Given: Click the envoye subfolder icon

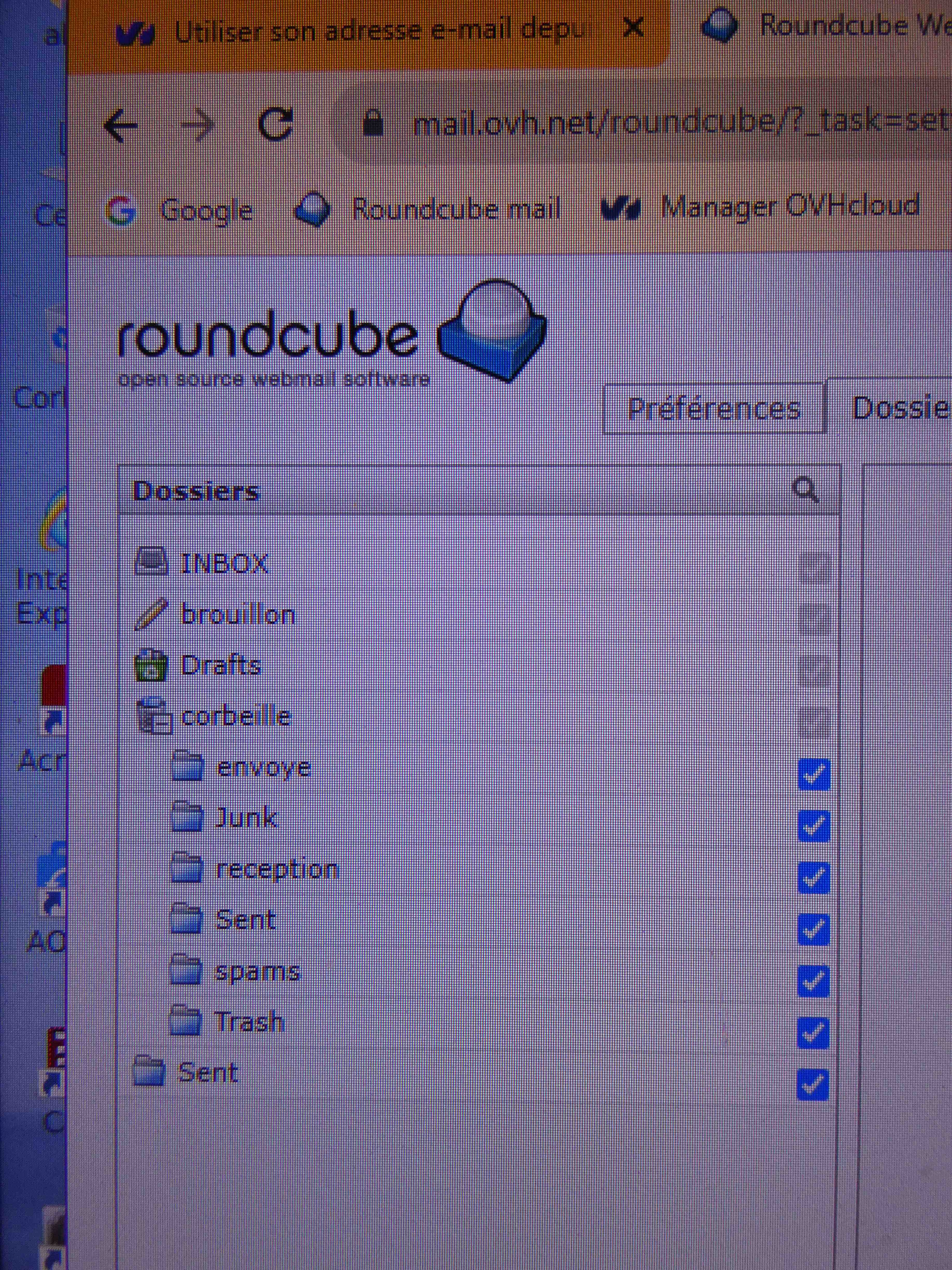Looking at the screenshot, I should point(187,767).
